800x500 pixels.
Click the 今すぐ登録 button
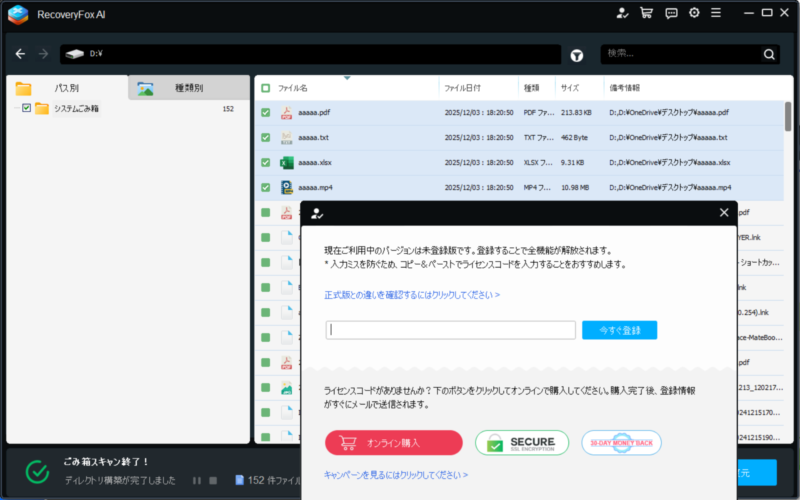(619, 330)
